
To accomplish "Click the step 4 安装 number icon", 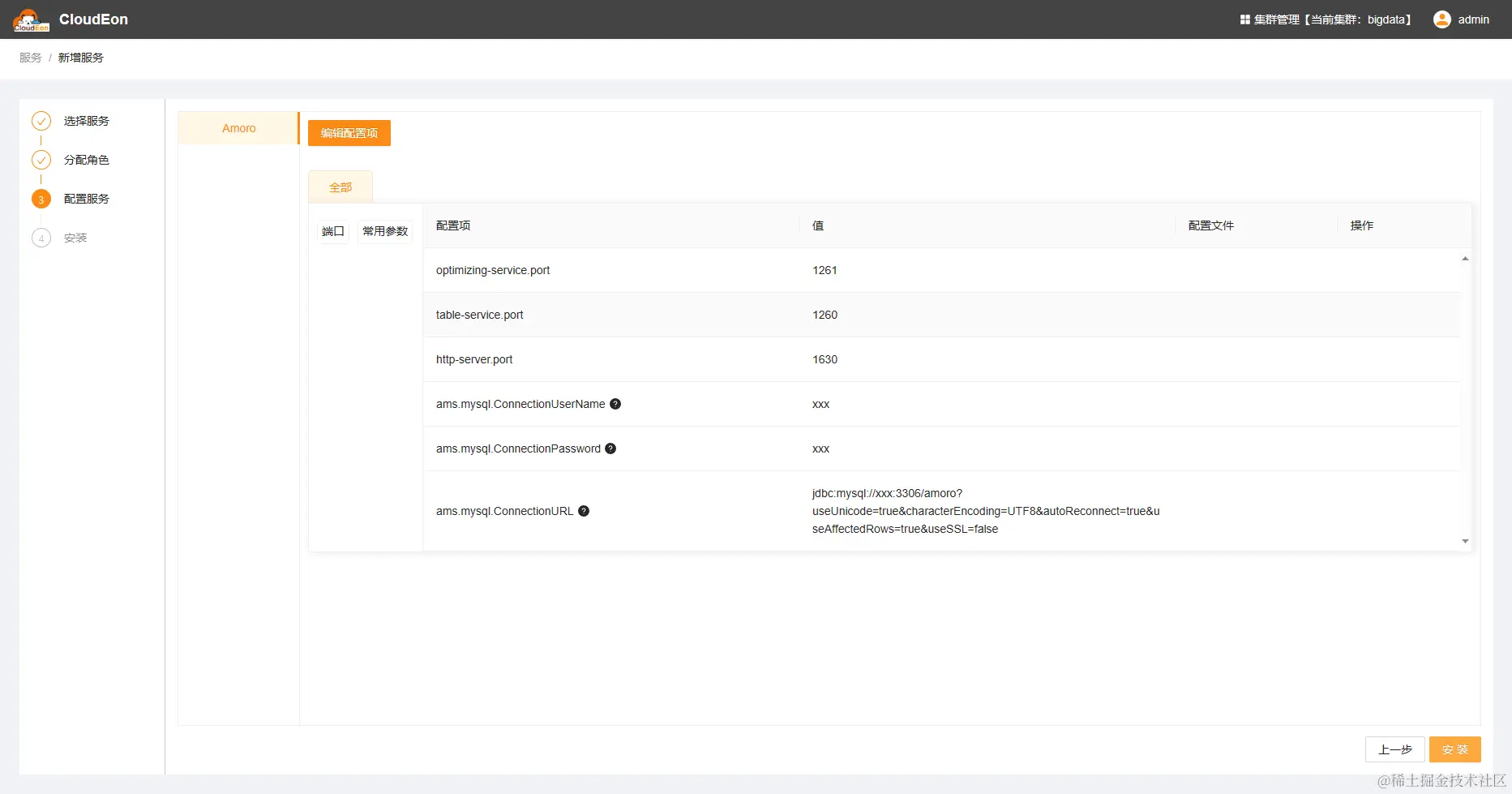I will [41, 238].
